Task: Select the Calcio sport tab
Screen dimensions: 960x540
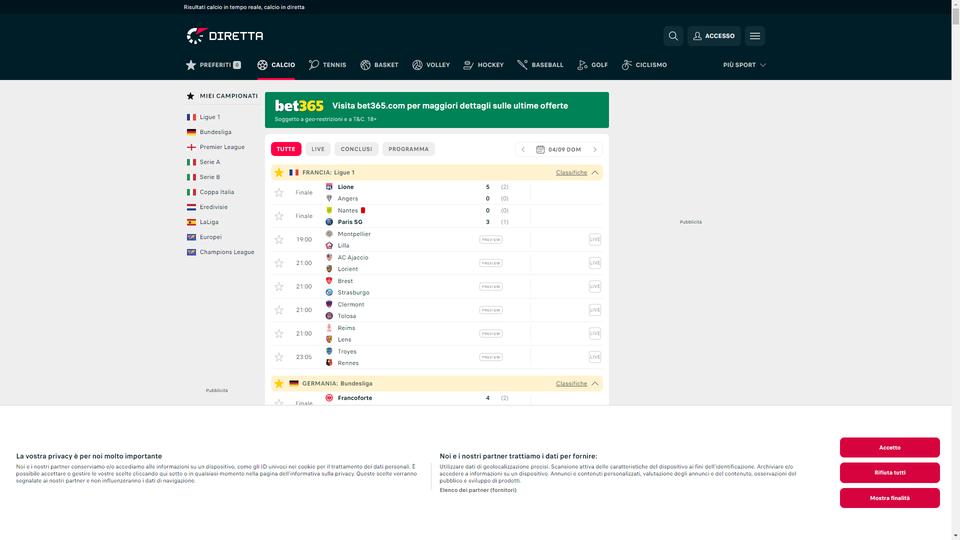Action: pyautogui.click(x=276, y=65)
